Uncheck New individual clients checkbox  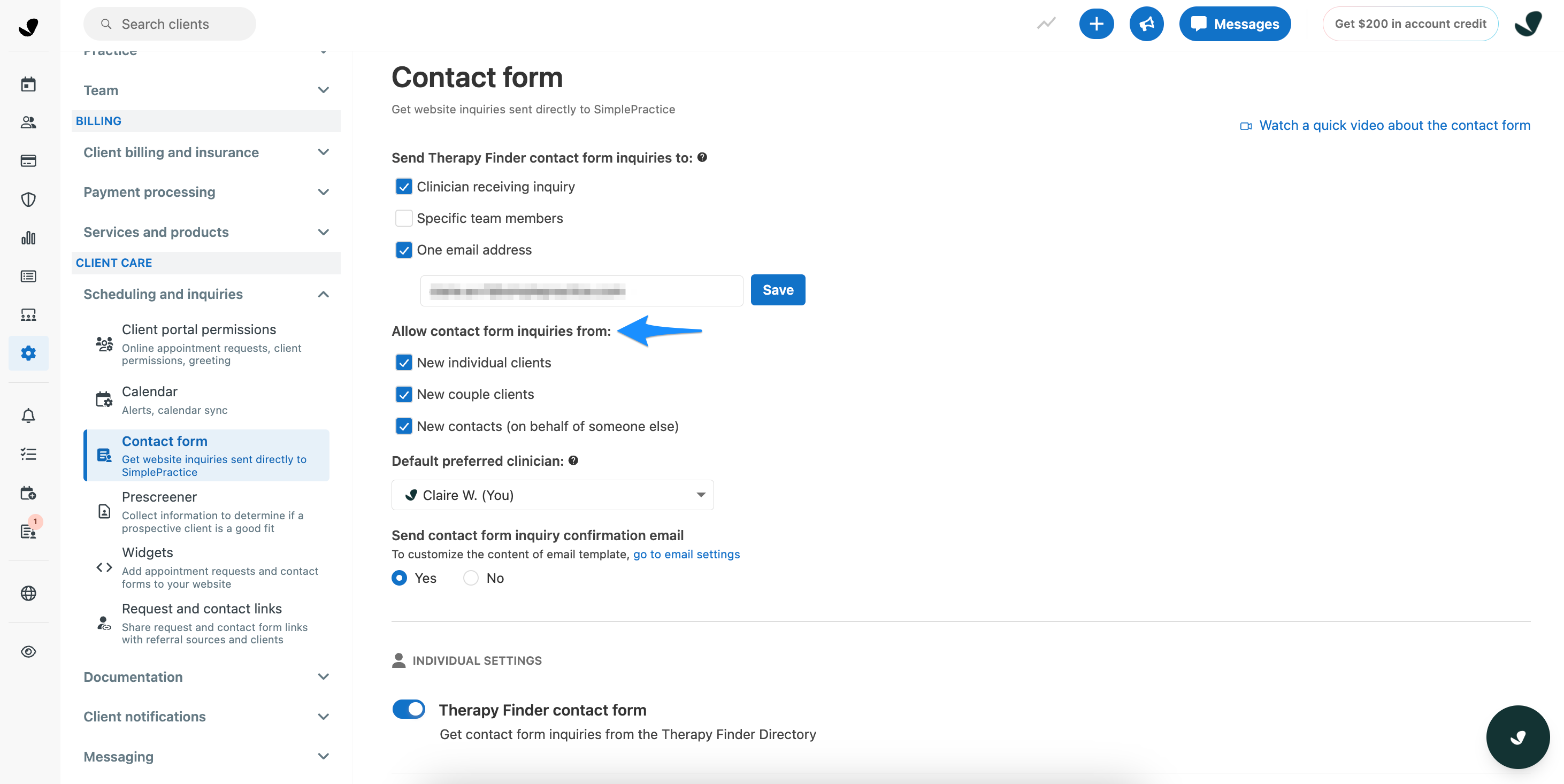pos(404,362)
